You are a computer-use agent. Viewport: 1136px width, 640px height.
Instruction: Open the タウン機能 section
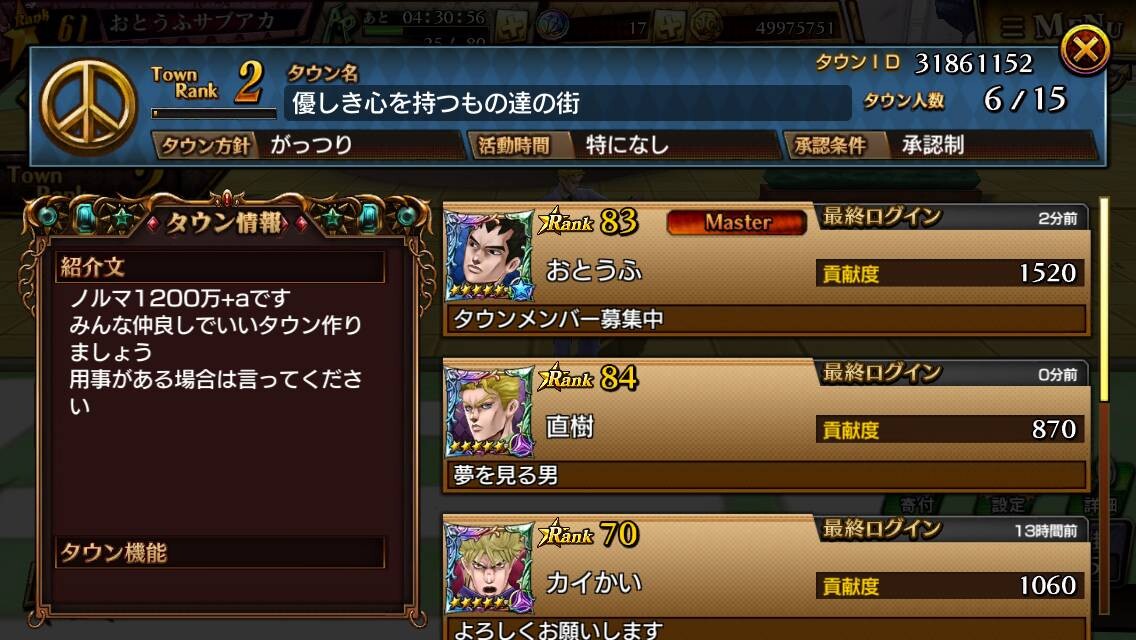[x=220, y=552]
